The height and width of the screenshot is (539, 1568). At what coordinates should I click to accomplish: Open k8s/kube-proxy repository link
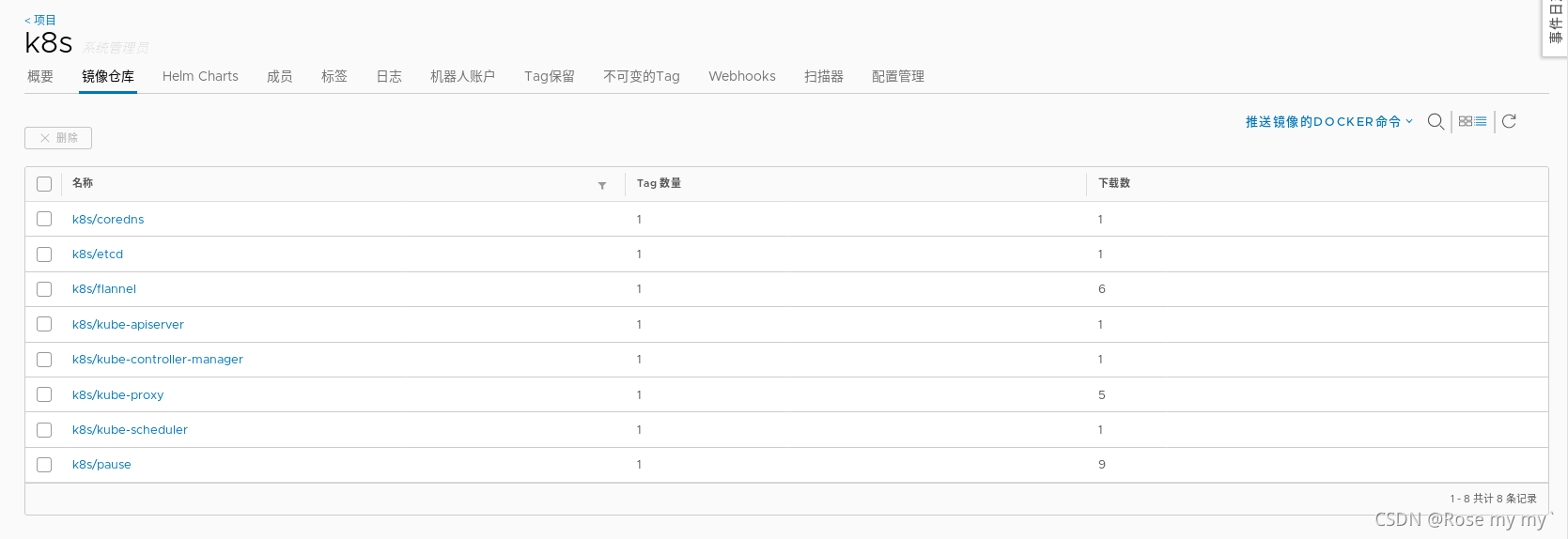pos(117,395)
